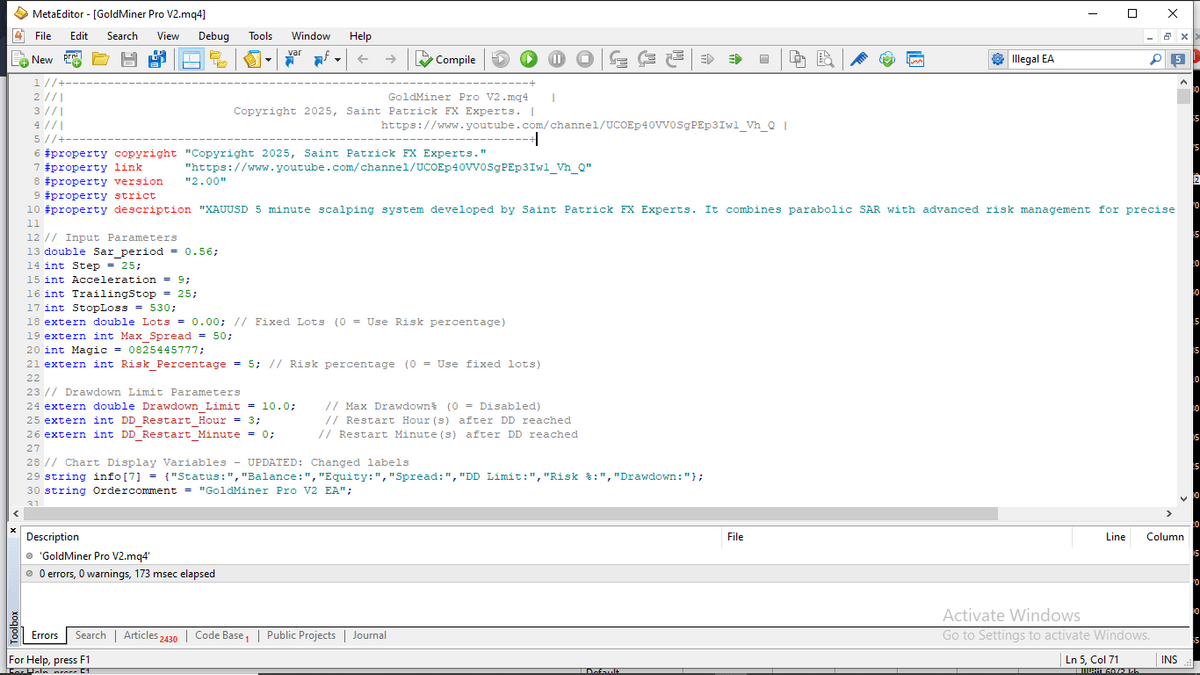Click the horizontal scrollbar right arrow
This screenshot has width=1200, height=675.
pyautogui.click(x=1168, y=513)
